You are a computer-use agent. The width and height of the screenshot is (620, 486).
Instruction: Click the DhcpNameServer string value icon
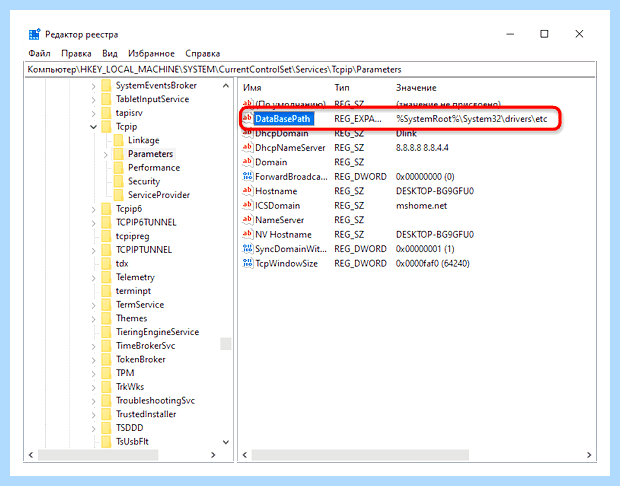tap(248, 148)
